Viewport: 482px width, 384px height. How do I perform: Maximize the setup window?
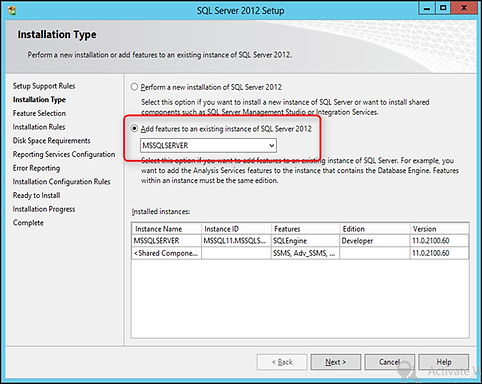[x=443, y=9]
